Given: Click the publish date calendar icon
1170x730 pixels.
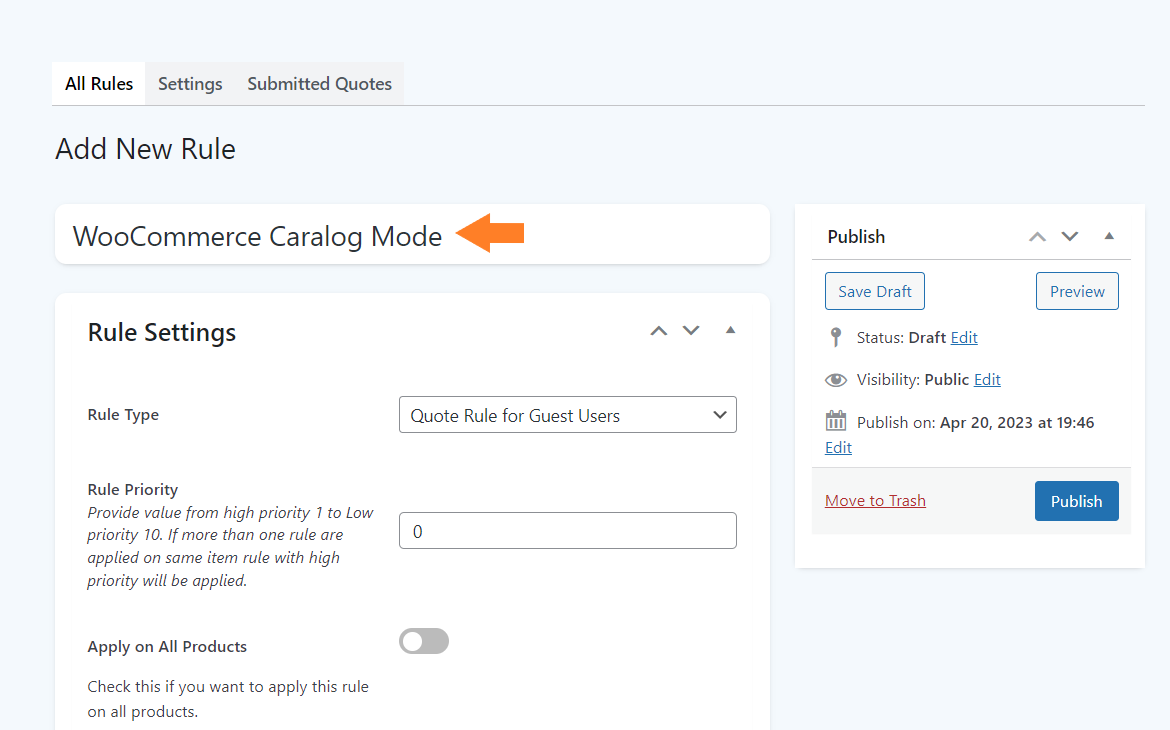Looking at the screenshot, I should coord(836,421).
